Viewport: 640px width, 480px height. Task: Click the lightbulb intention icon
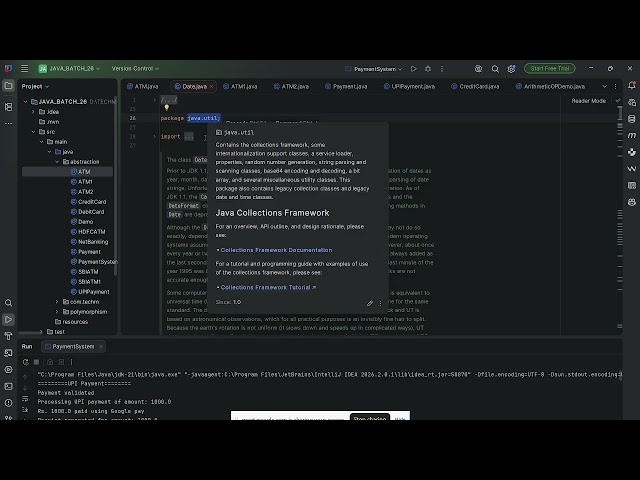(x=167, y=108)
